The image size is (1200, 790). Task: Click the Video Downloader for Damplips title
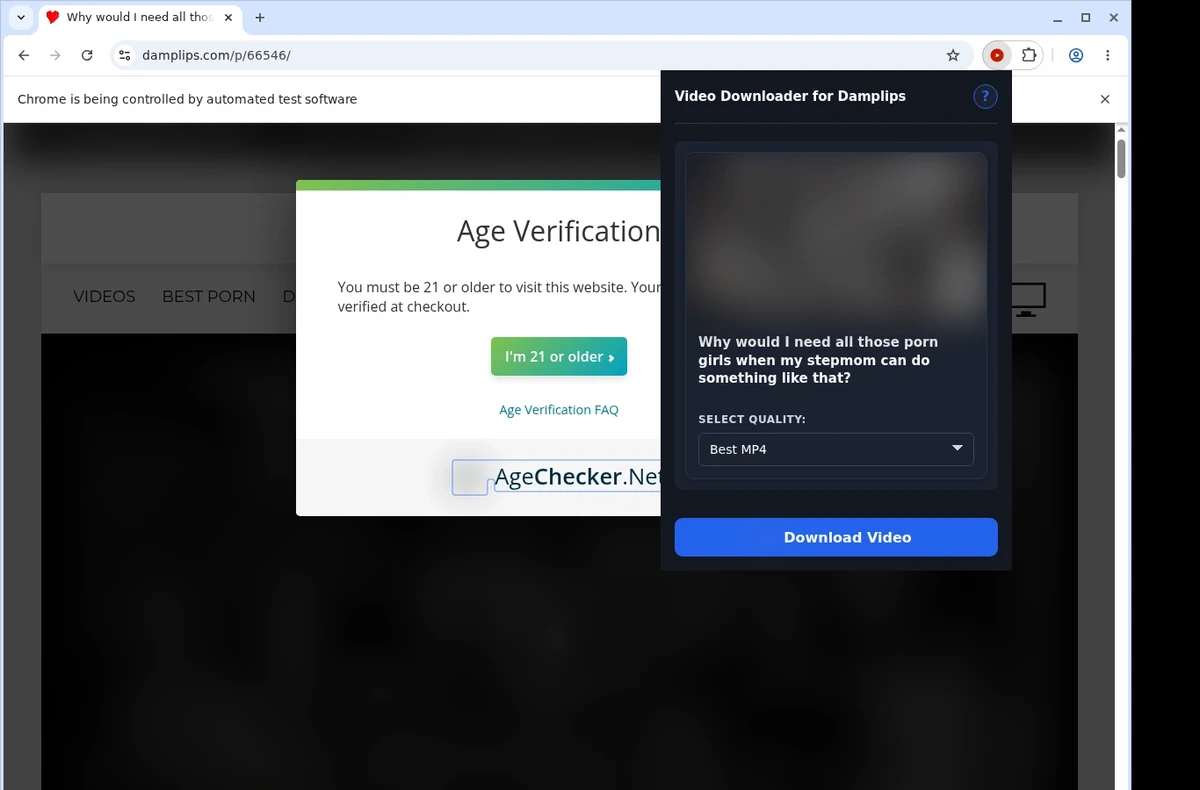click(790, 96)
